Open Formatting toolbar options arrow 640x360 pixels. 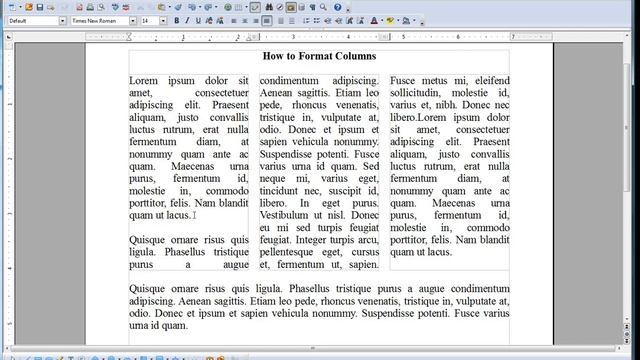point(422,22)
